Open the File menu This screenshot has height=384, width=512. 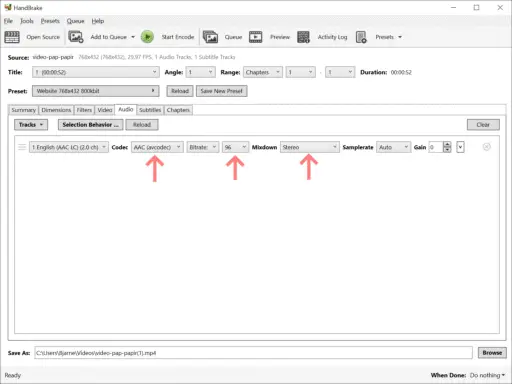[8, 21]
